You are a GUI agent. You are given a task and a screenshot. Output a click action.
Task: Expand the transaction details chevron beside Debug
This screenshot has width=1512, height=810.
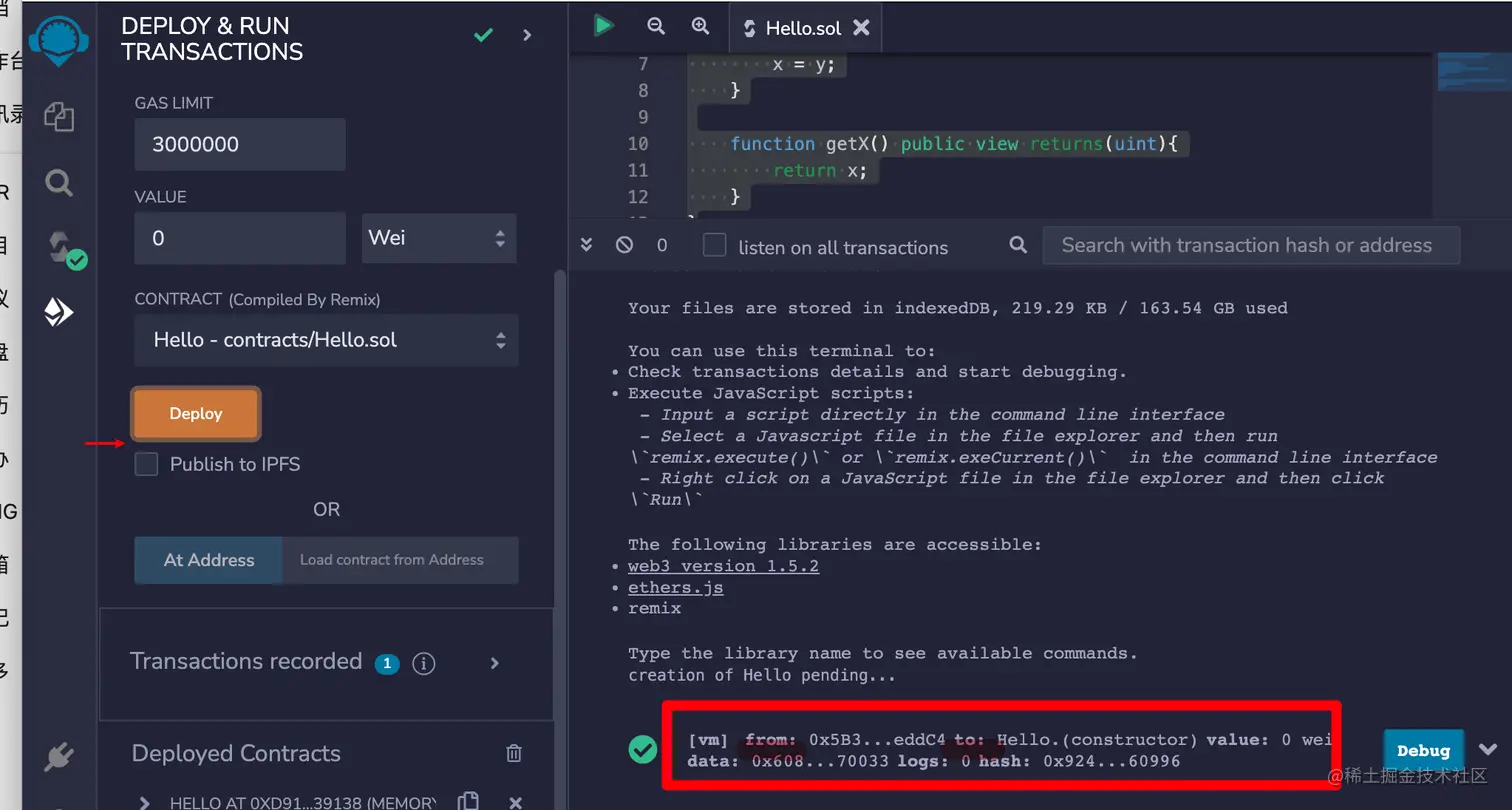tap(1488, 750)
